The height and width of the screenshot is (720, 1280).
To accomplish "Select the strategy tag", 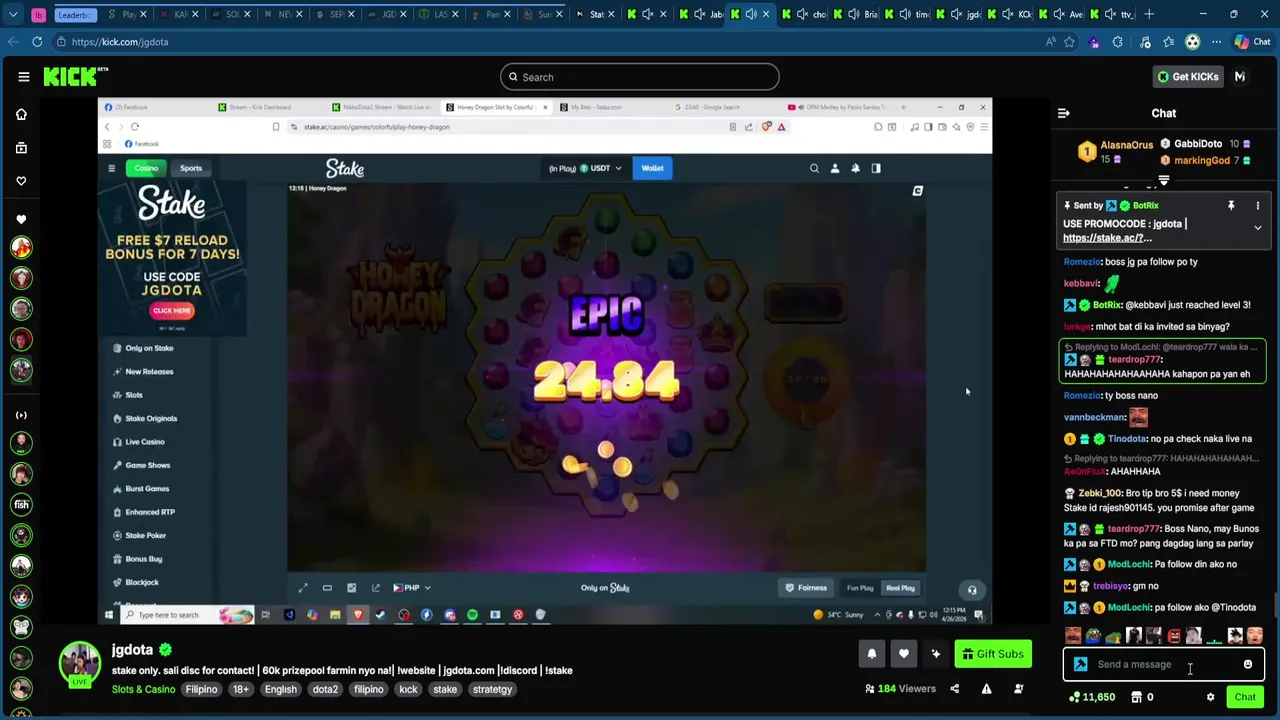I will pos(492,689).
